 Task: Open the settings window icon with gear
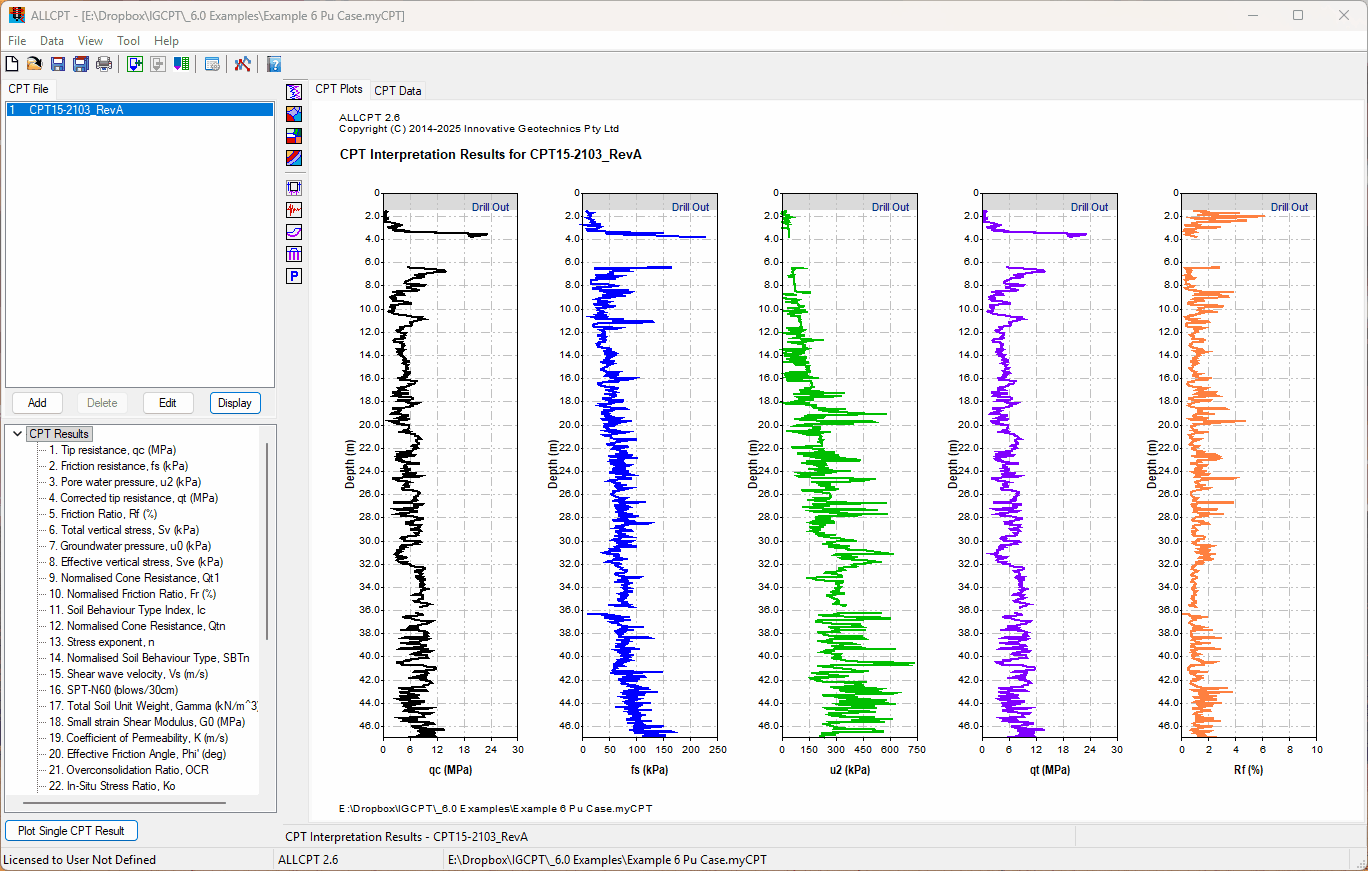(x=212, y=64)
